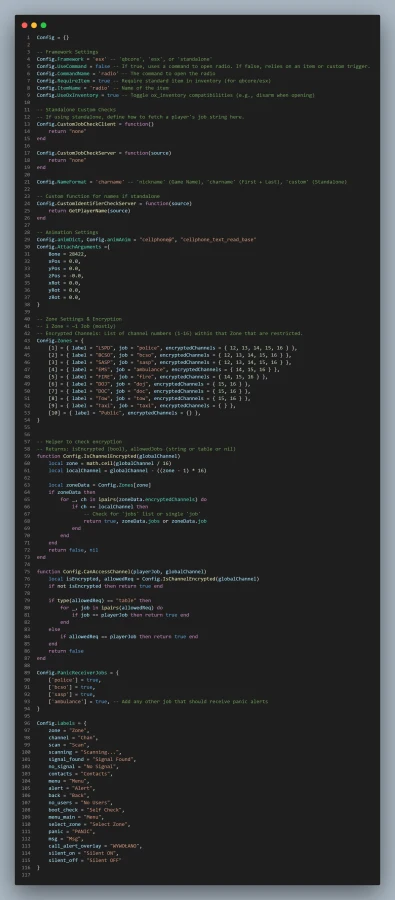The width and height of the screenshot is (395, 900).
Task: Select the '-- Standalone Custom Checks' comment
Action: [x=76, y=110]
